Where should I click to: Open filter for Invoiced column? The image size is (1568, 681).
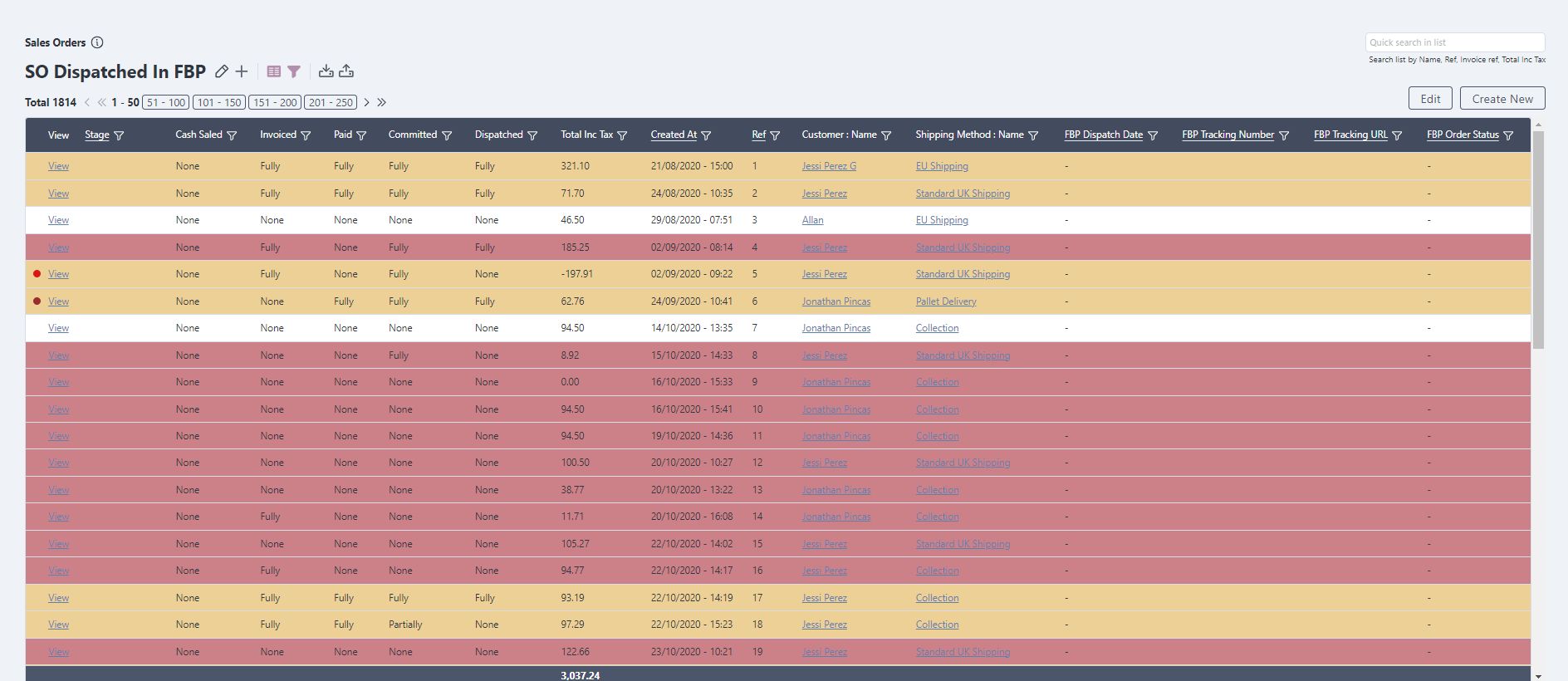tap(306, 135)
